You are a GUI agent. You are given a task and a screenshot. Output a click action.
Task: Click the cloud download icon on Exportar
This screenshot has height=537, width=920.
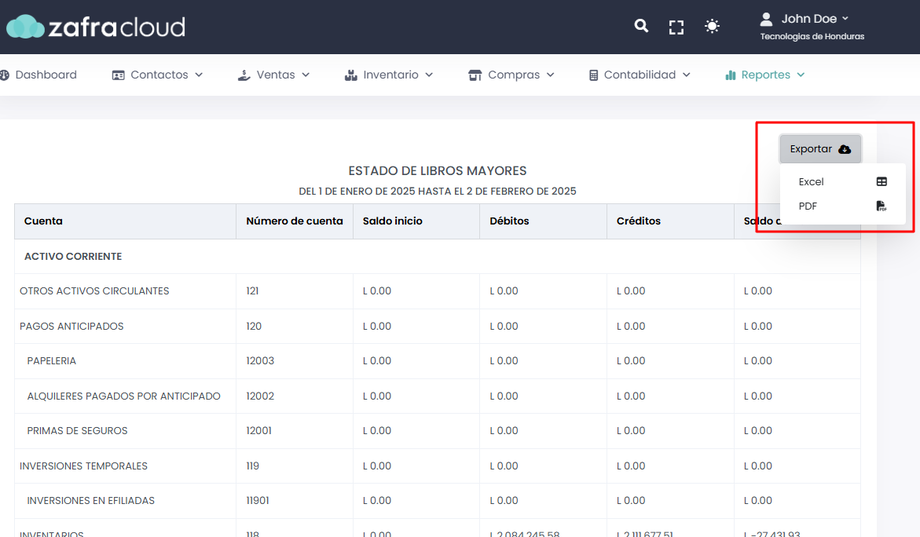pos(844,149)
